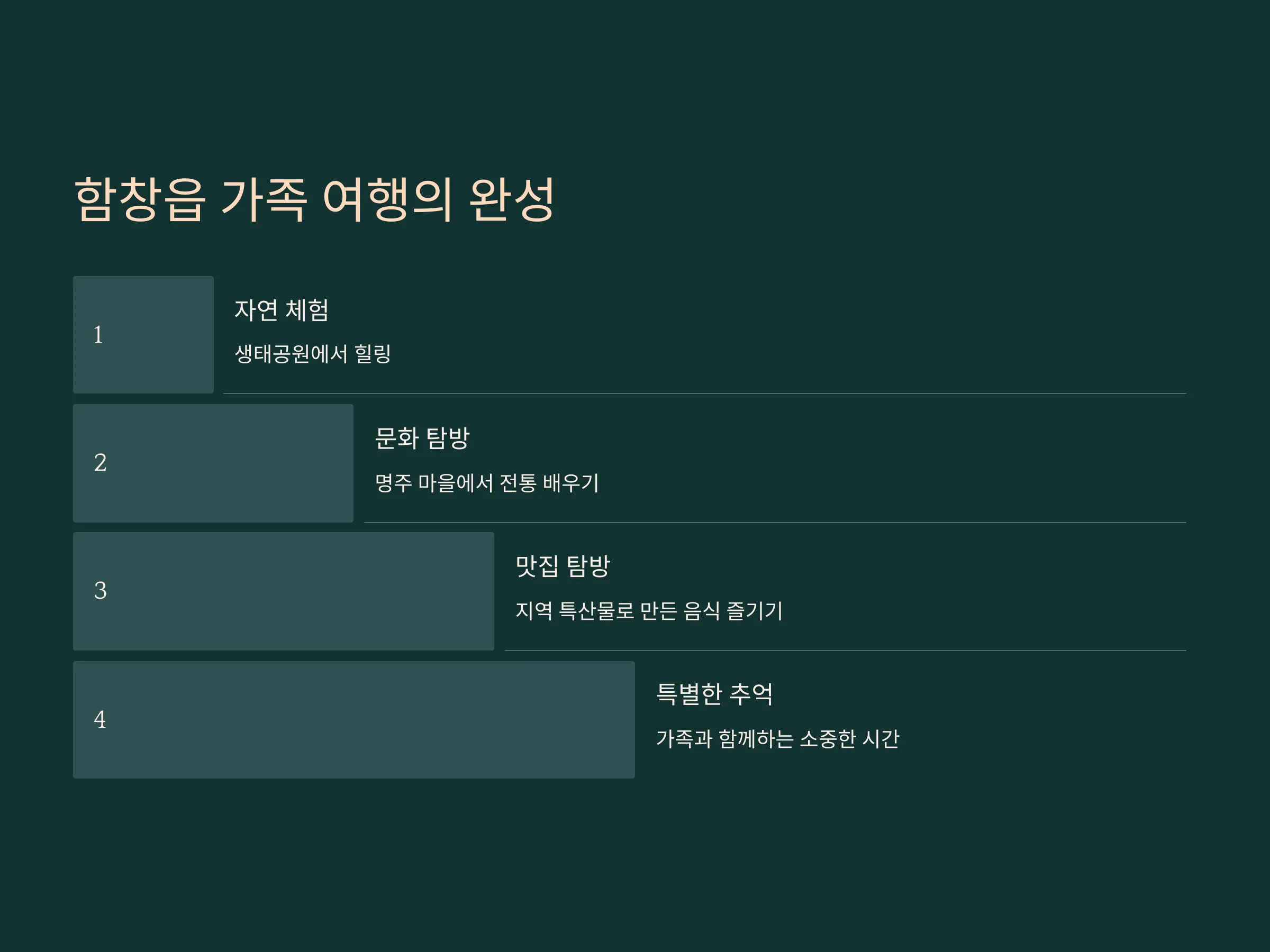Select the numbered block 4
This screenshot has width=1270, height=952.
point(353,720)
